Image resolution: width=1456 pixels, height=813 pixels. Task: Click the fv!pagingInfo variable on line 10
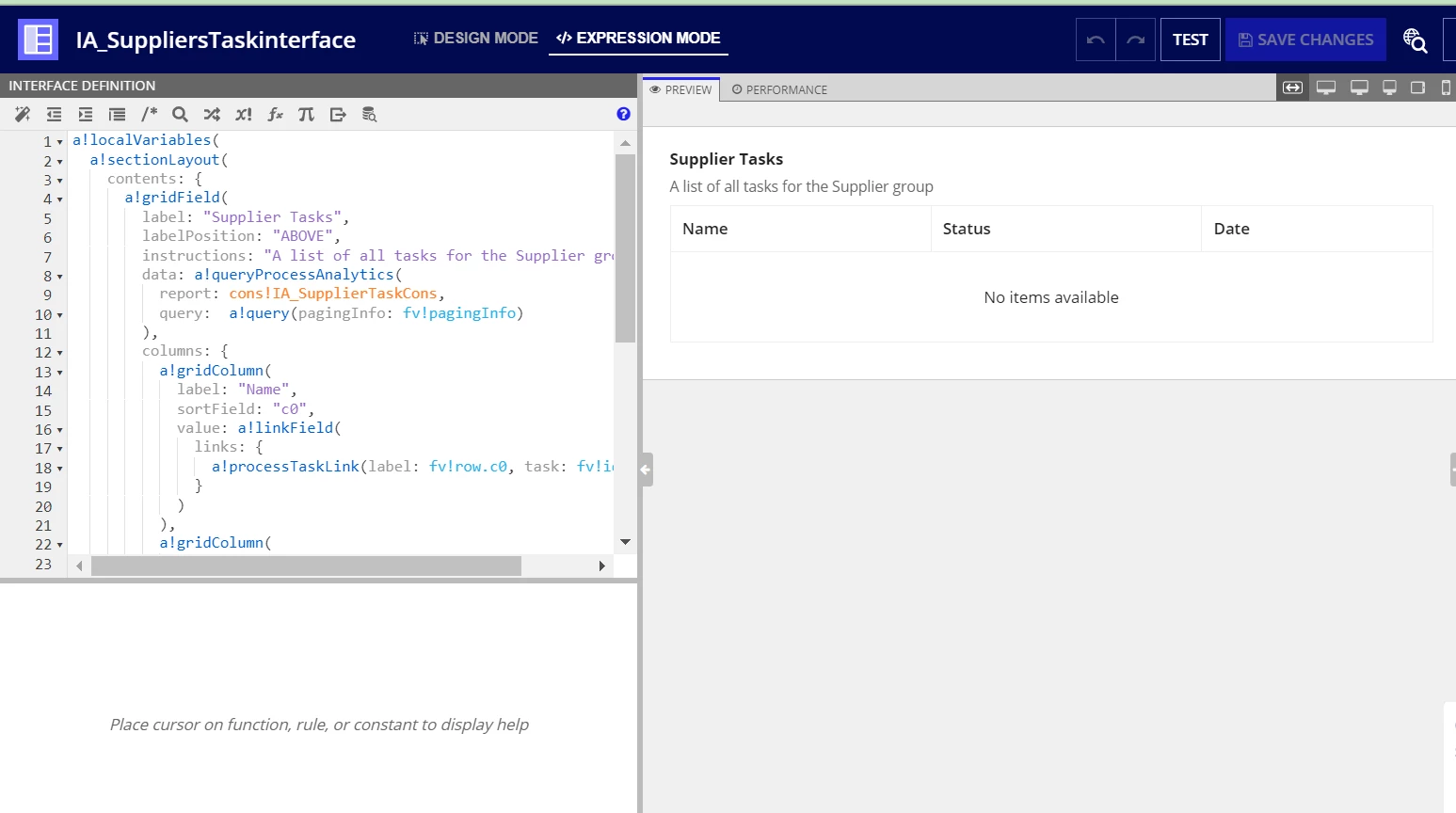click(x=459, y=313)
